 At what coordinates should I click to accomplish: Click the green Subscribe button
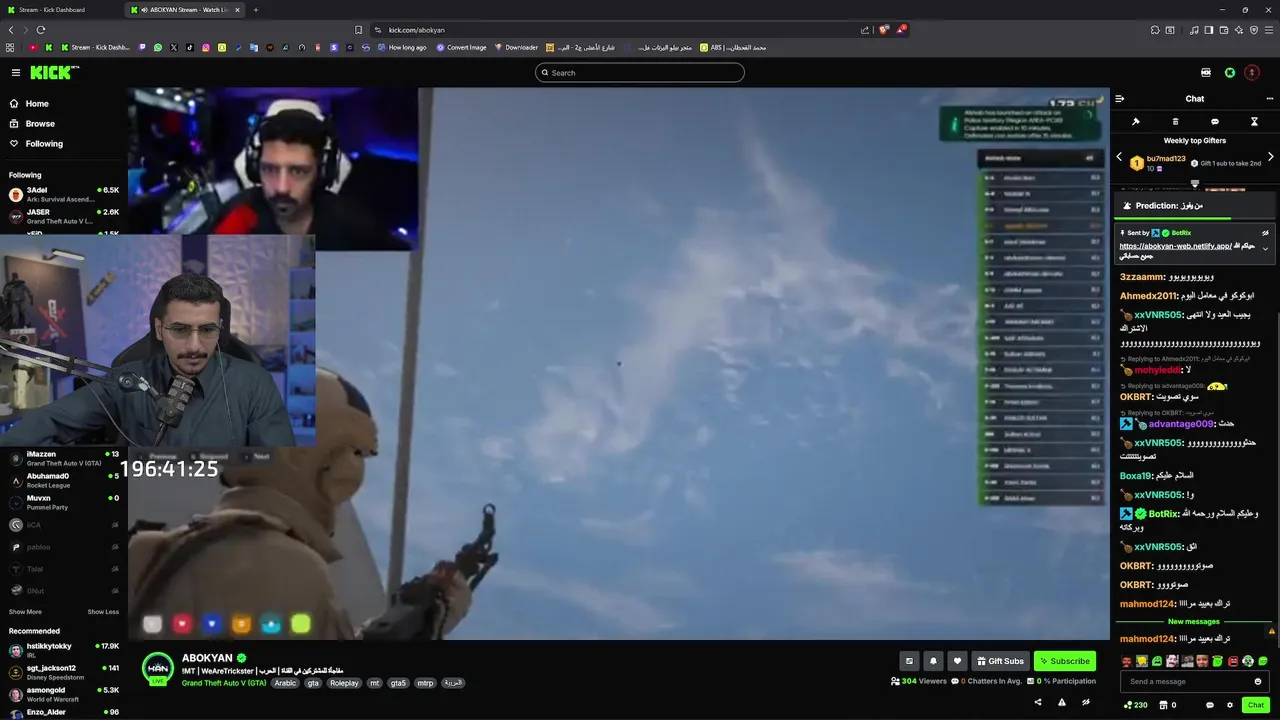point(1064,661)
